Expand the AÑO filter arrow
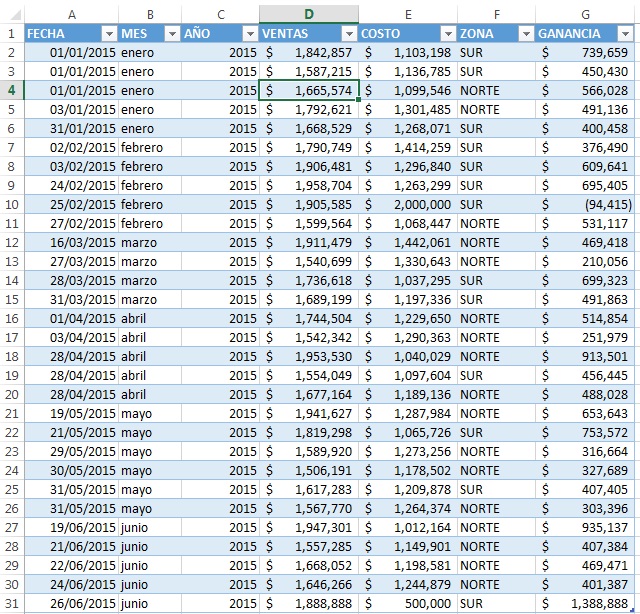Viewport: 640px width, 614px height. (249, 33)
